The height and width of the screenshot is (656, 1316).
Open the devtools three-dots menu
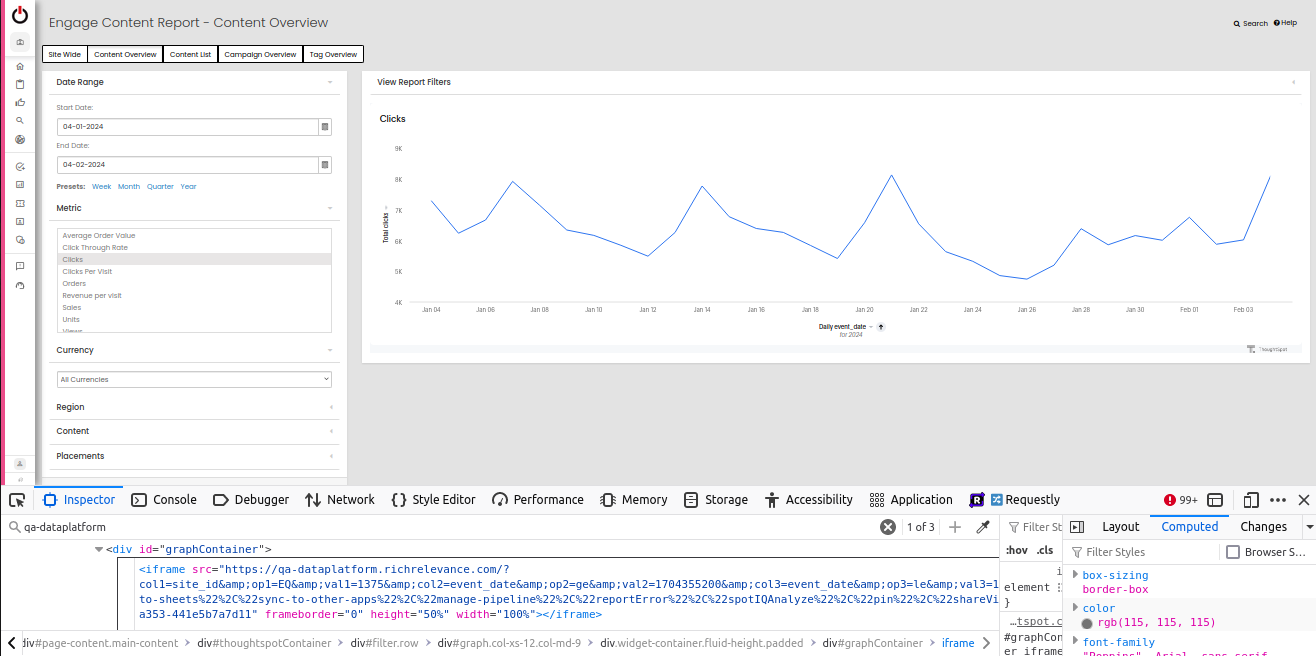point(1278,500)
